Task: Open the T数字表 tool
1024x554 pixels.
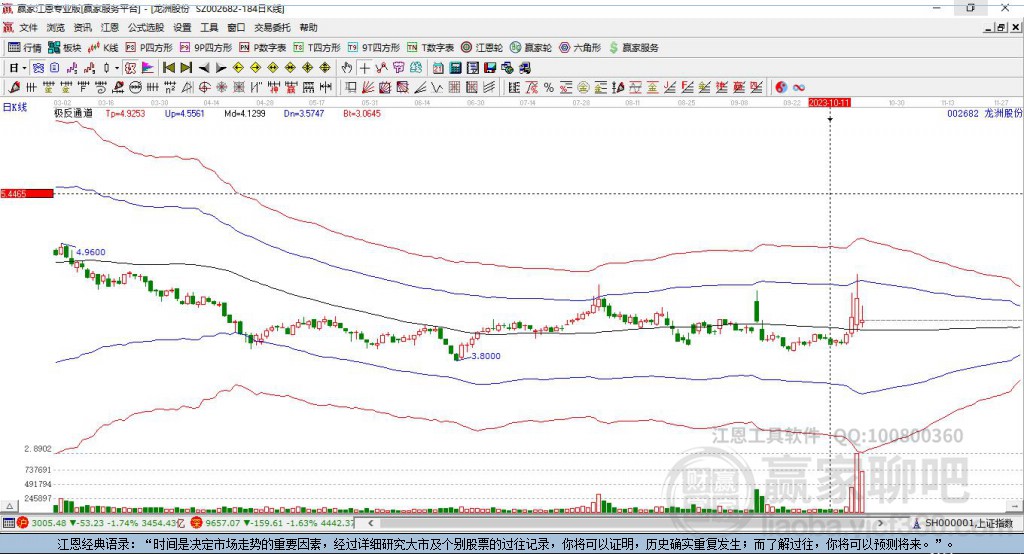Action: point(430,48)
